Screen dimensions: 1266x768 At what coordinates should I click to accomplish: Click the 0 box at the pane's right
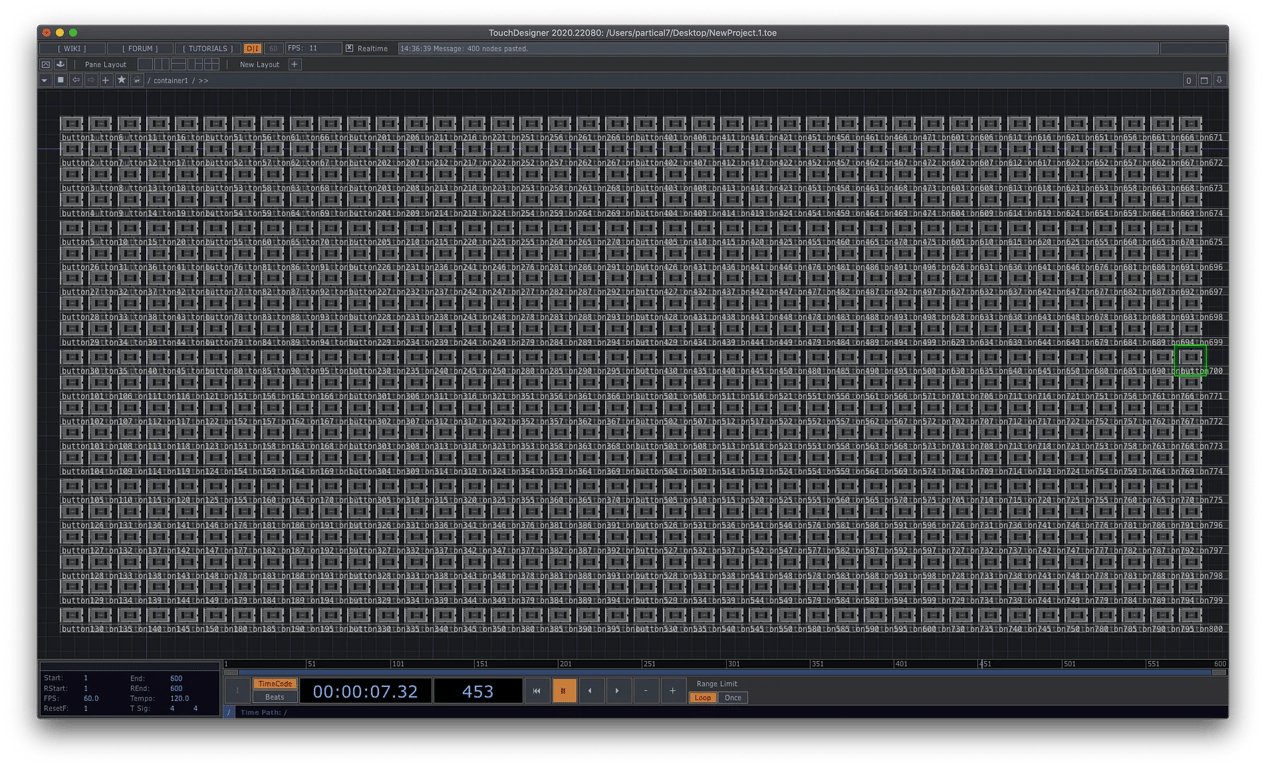1189,80
